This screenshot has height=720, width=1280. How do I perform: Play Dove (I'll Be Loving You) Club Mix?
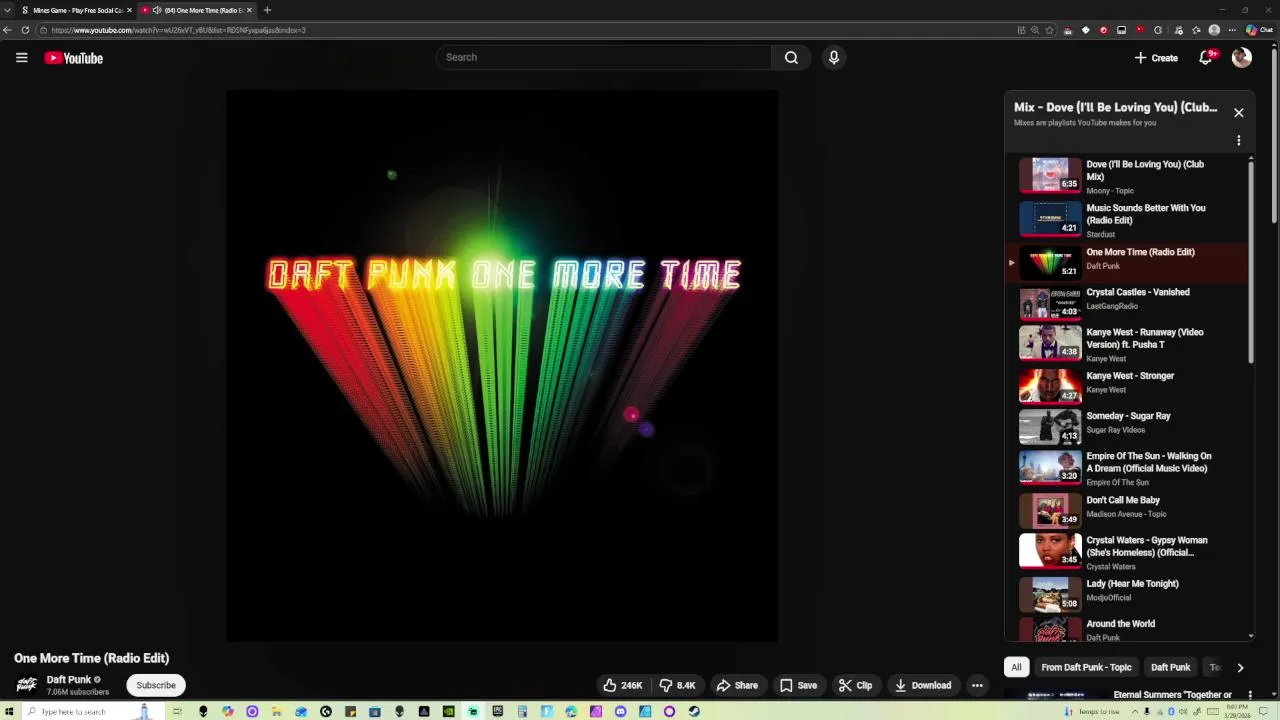[x=1126, y=176]
